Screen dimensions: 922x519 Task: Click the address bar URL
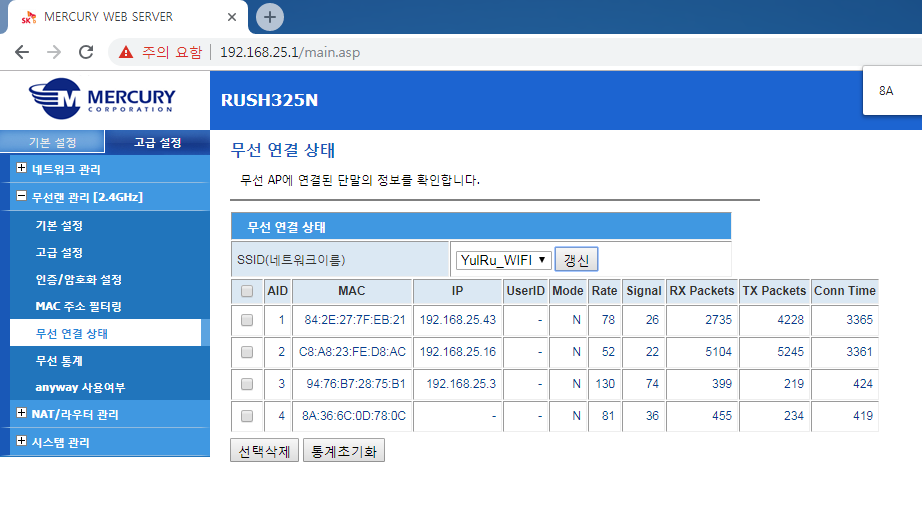tap(290, 52)
